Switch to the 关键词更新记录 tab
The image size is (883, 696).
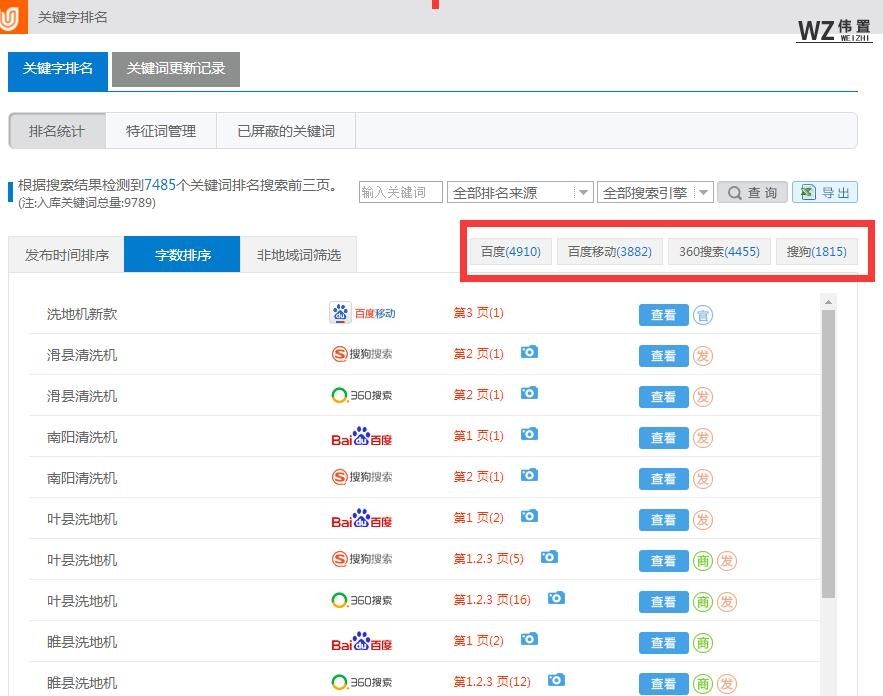pyautogui.click(x=176, y=70)
